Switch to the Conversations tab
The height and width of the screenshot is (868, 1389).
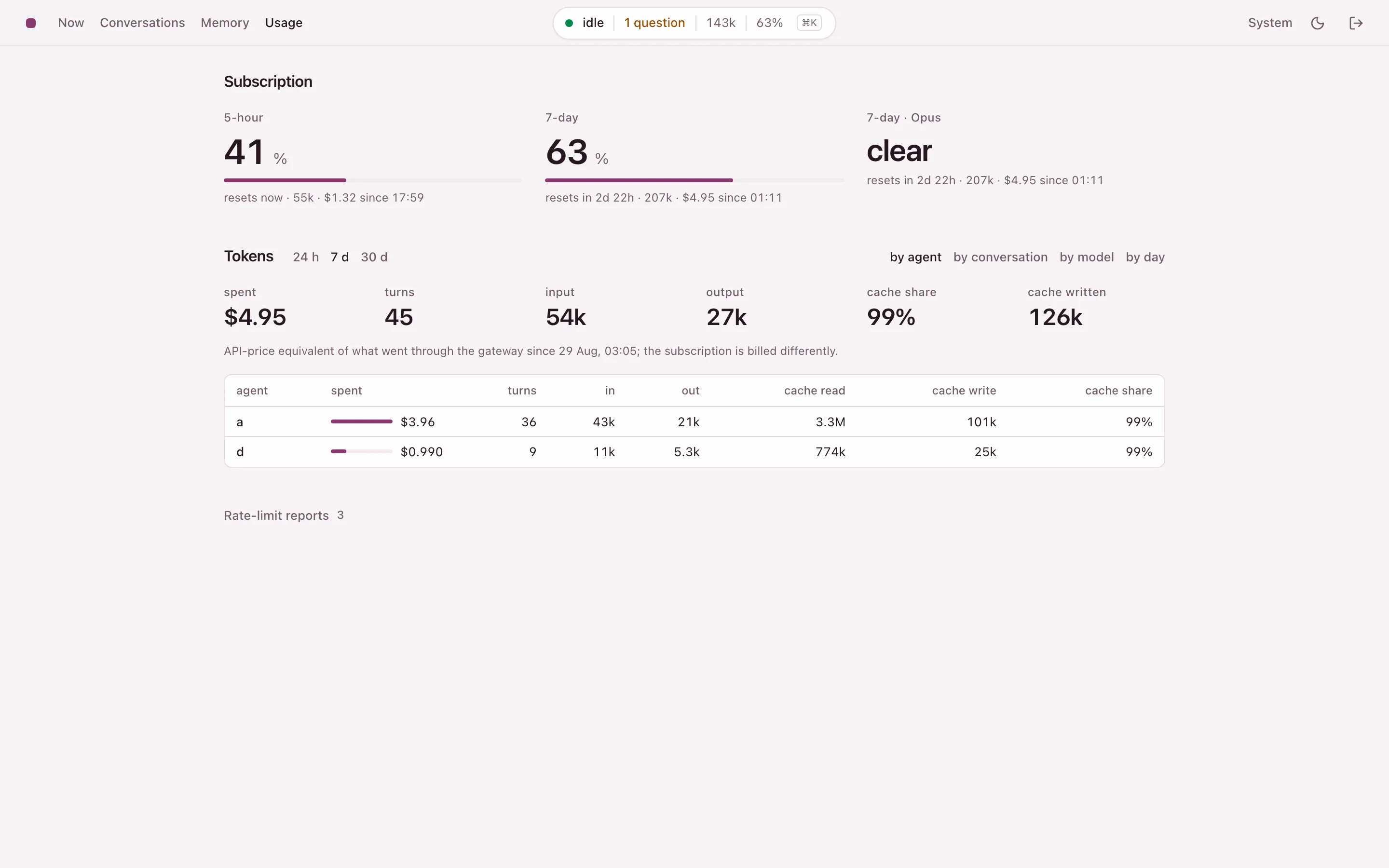coord(142,23)
